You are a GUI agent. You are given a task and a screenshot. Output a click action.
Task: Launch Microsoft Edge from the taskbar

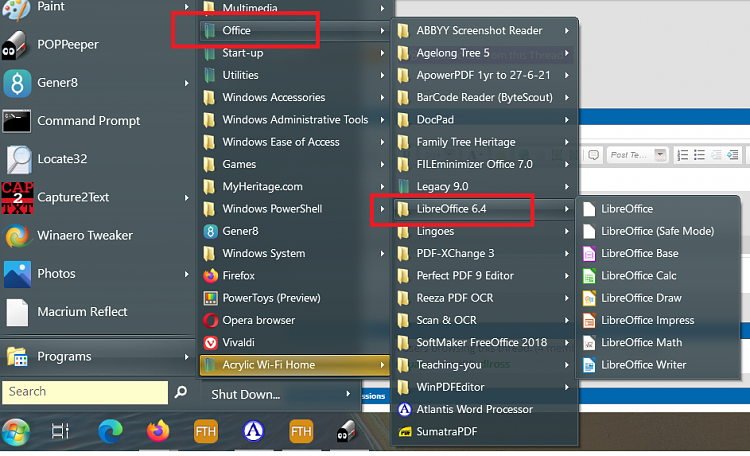pos(110,432)
